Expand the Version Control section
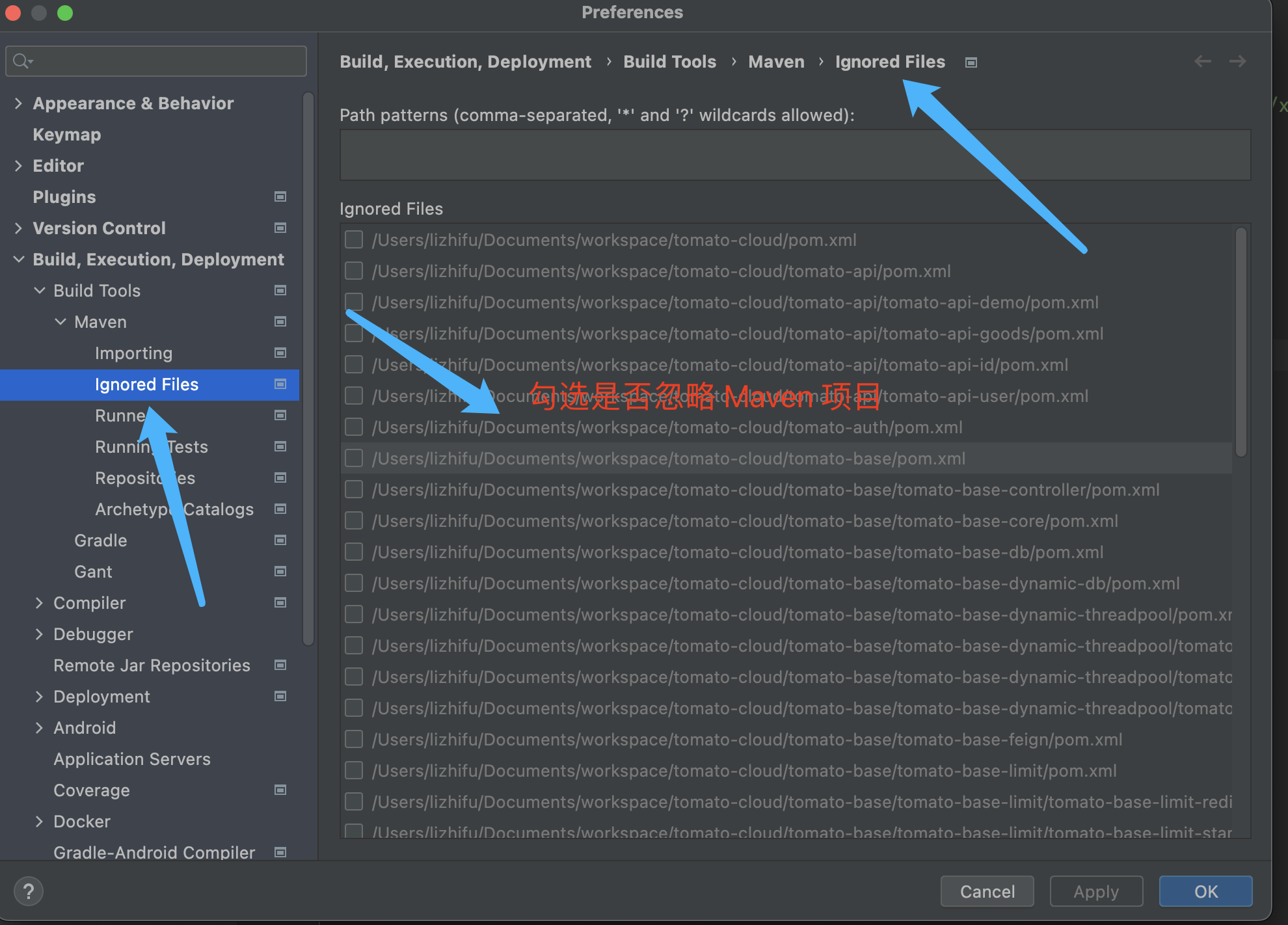Screen dimensions: 1288x925 tap(18, 228)
